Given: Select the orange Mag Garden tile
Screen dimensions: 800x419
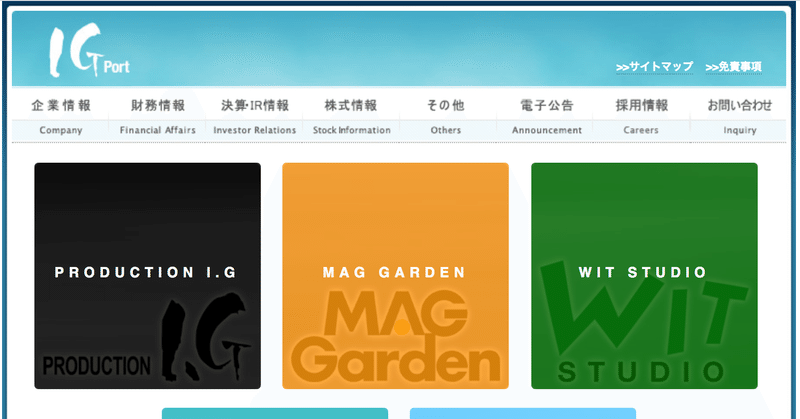Looking at the screenshot, I should (395, 276).
